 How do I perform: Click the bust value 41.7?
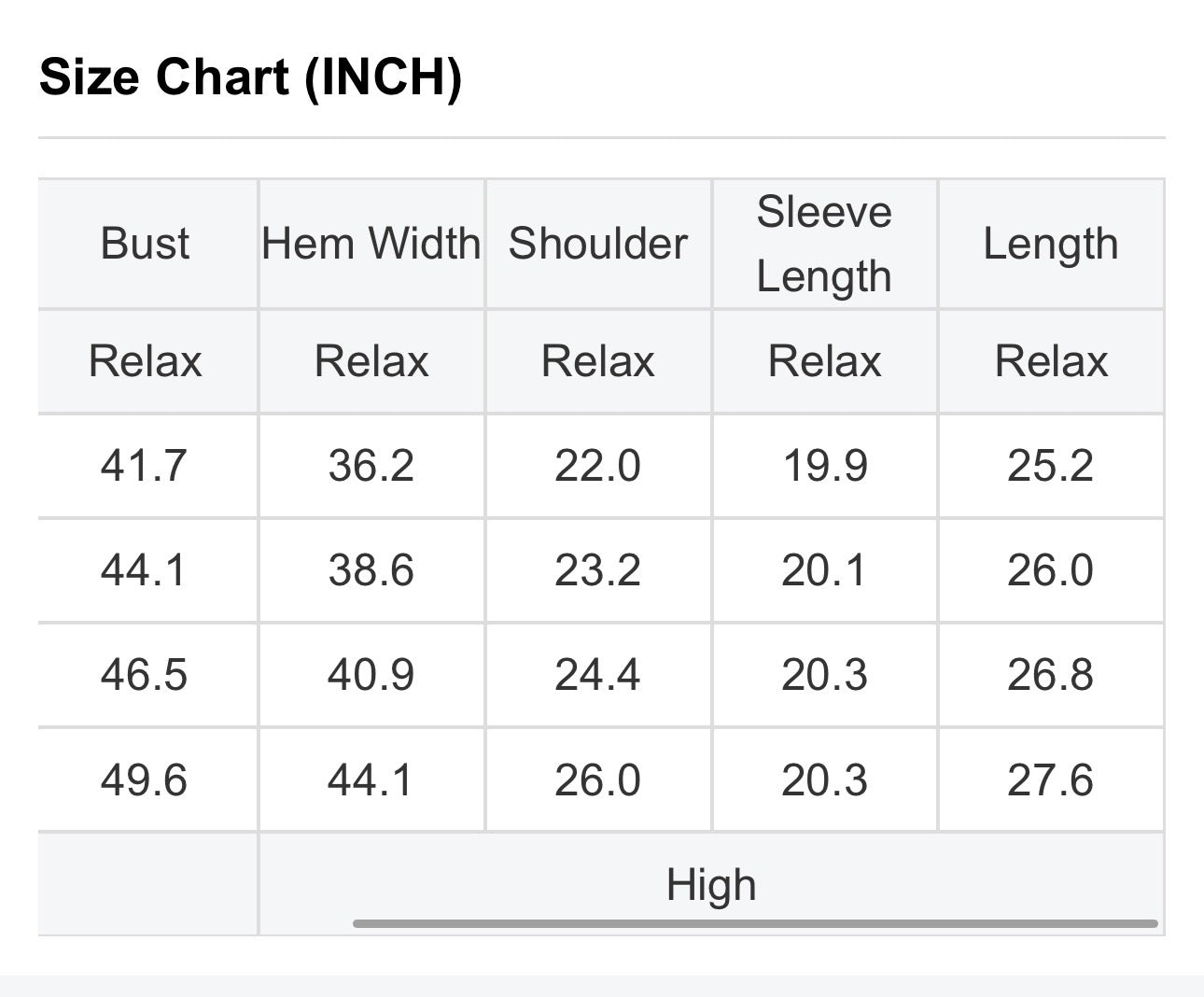(x=145, y=466)
